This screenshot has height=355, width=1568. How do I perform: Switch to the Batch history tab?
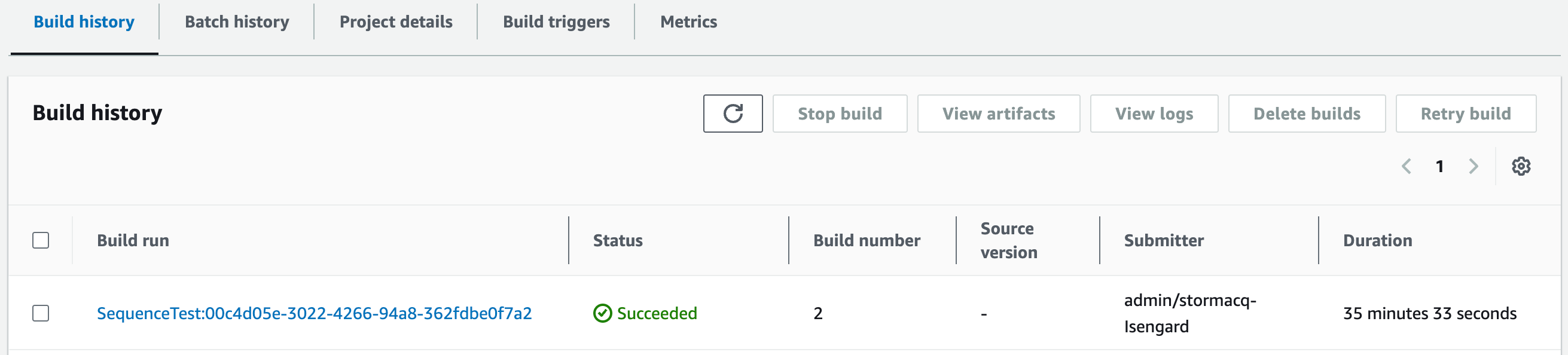237,22
